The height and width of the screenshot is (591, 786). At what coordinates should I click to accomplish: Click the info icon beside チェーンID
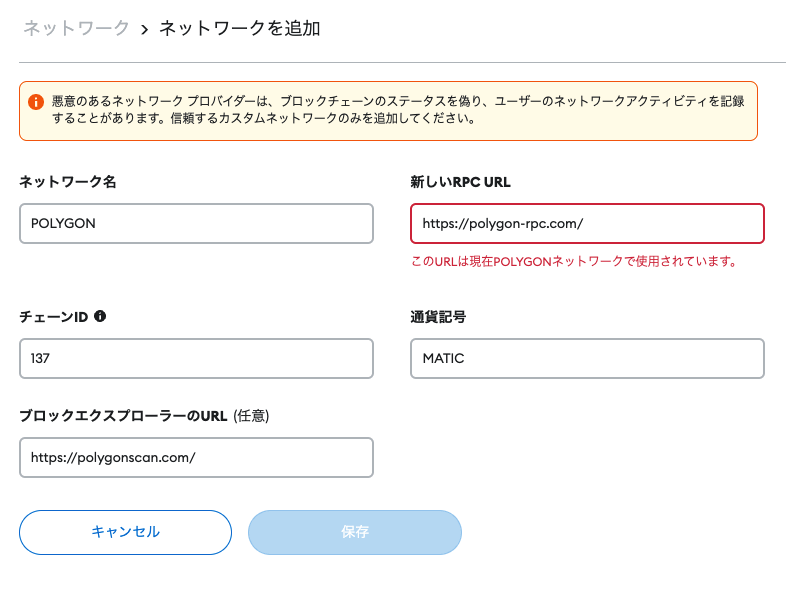(100, 316)
